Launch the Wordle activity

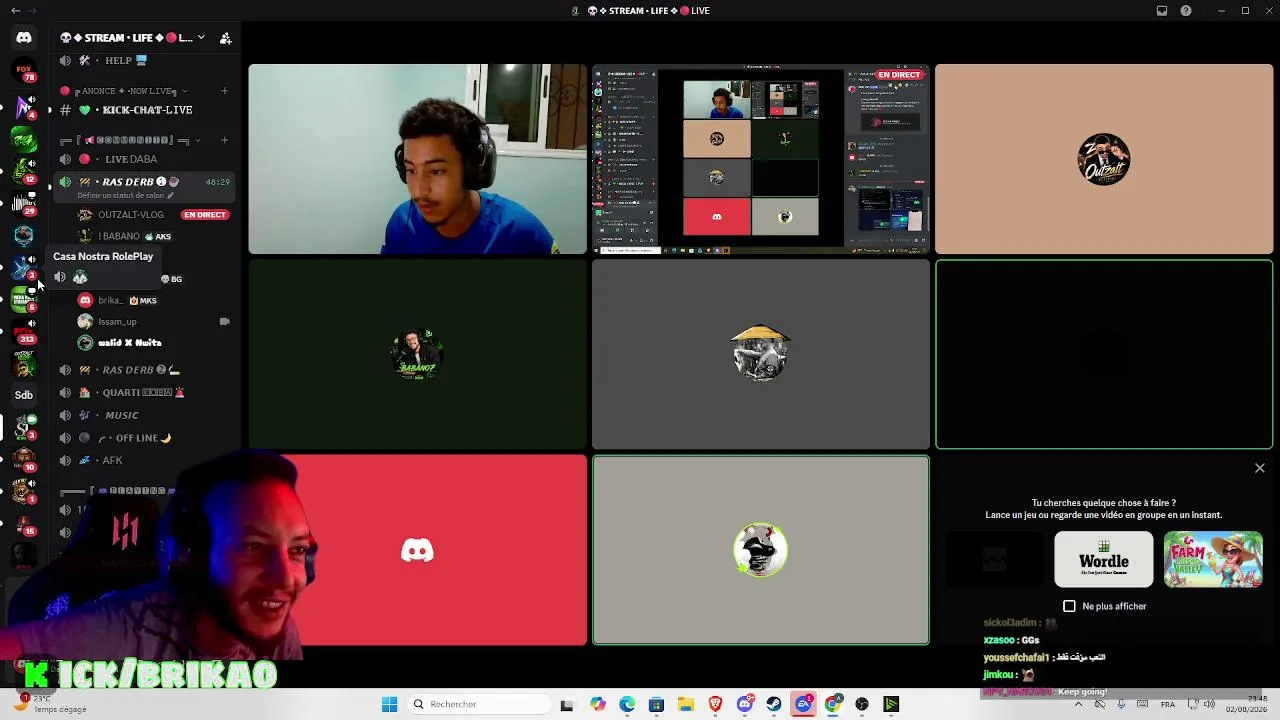[x=1103, y=559]
